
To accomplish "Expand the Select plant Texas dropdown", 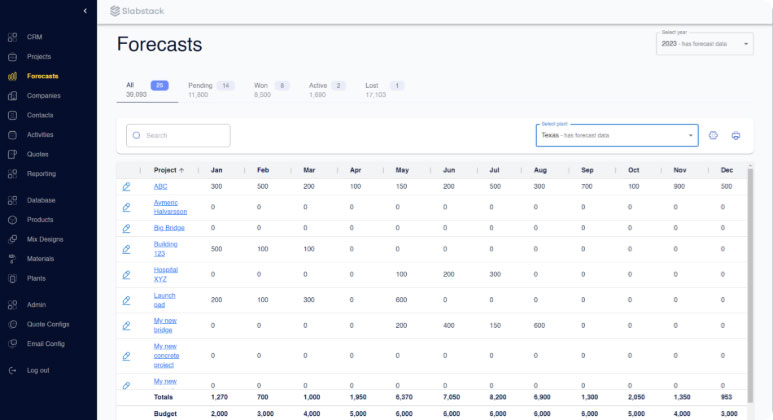I will (617, 135).
